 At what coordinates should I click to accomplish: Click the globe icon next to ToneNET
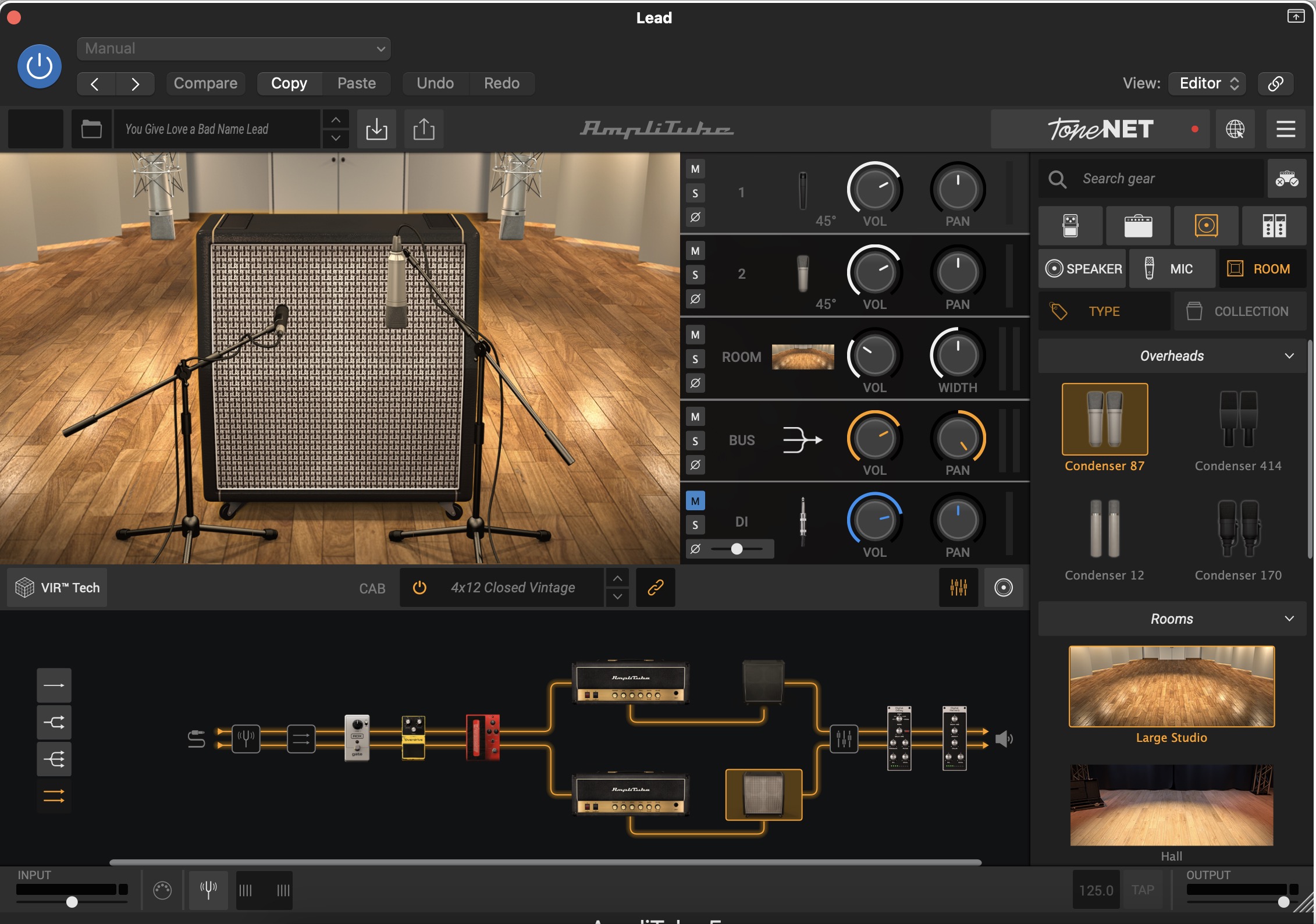point(1235,129)
